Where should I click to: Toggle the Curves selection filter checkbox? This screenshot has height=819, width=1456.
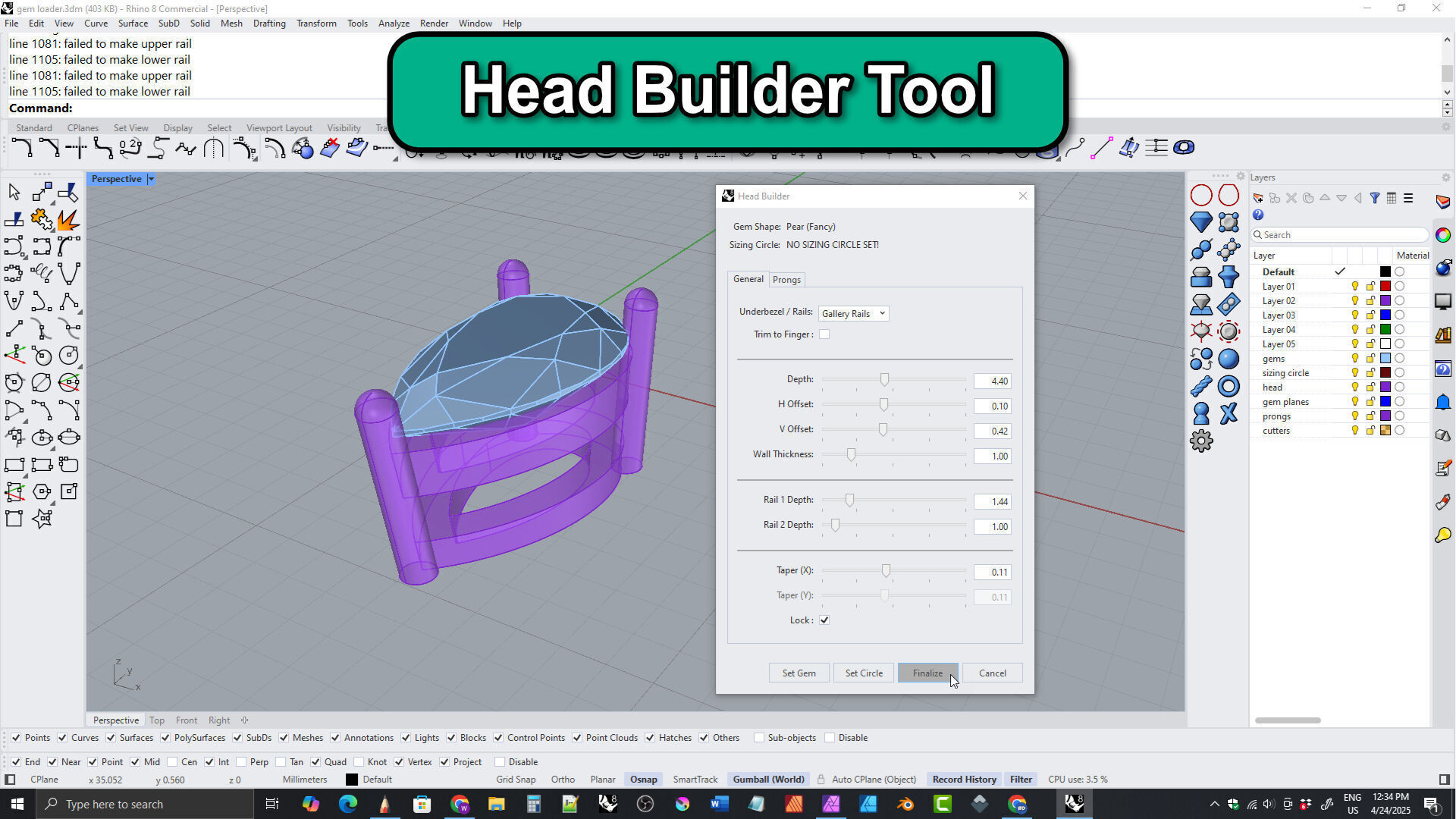pyautogui.click(x=62, y=738)
